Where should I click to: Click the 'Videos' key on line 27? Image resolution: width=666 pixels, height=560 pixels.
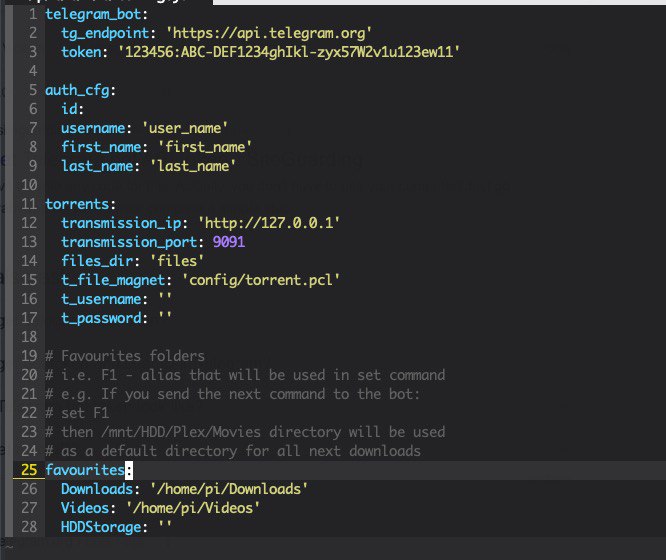click(x=85, y=508)
